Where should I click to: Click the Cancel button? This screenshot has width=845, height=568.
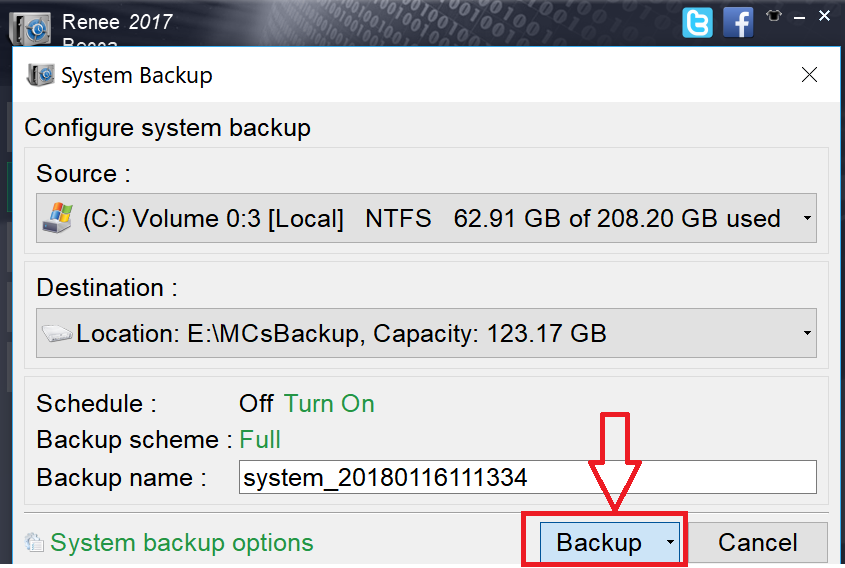[757, 542]
